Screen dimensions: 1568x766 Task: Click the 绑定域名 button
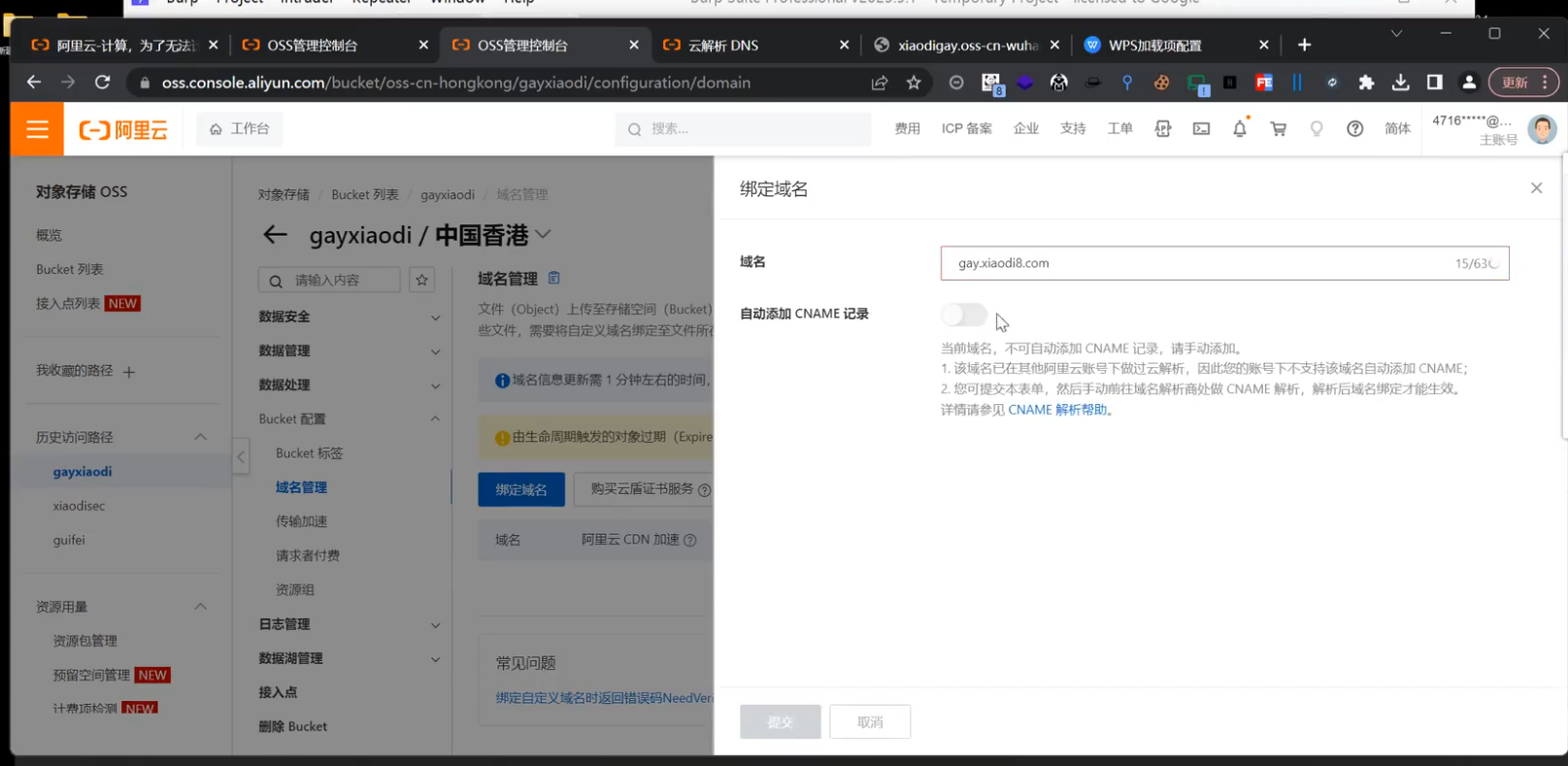click(521, 489)
